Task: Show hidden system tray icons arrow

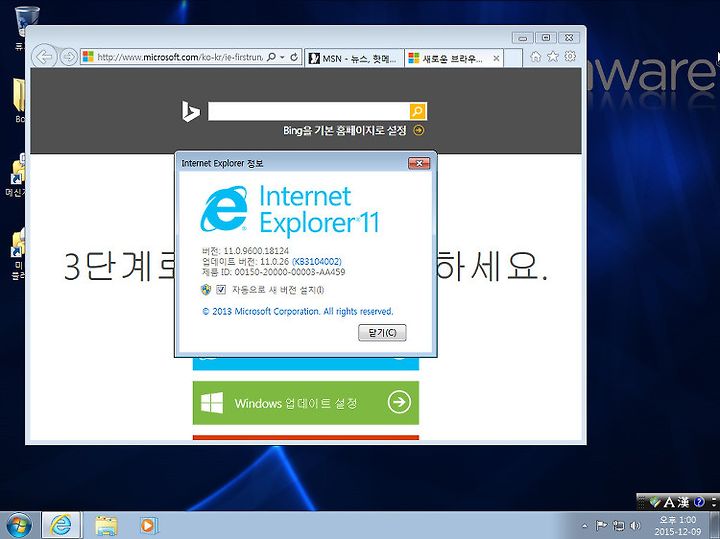Action: 585,526
